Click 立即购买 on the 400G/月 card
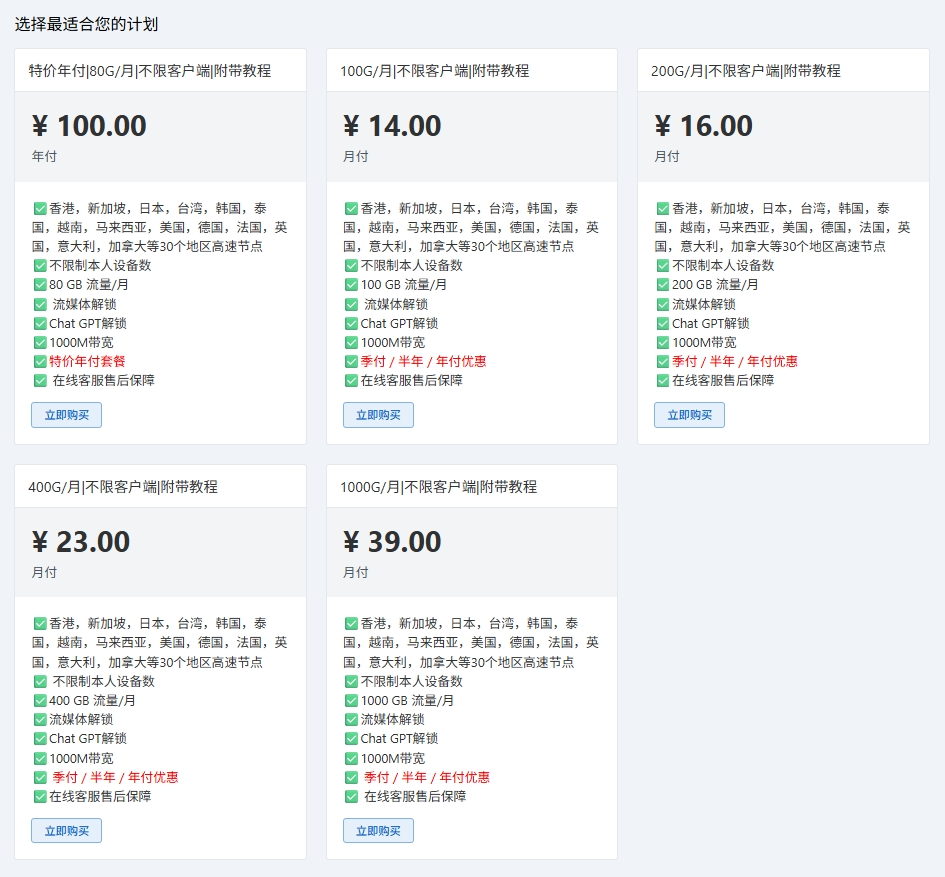Screen dimensions: 945x877 click(x=66, y=831)
